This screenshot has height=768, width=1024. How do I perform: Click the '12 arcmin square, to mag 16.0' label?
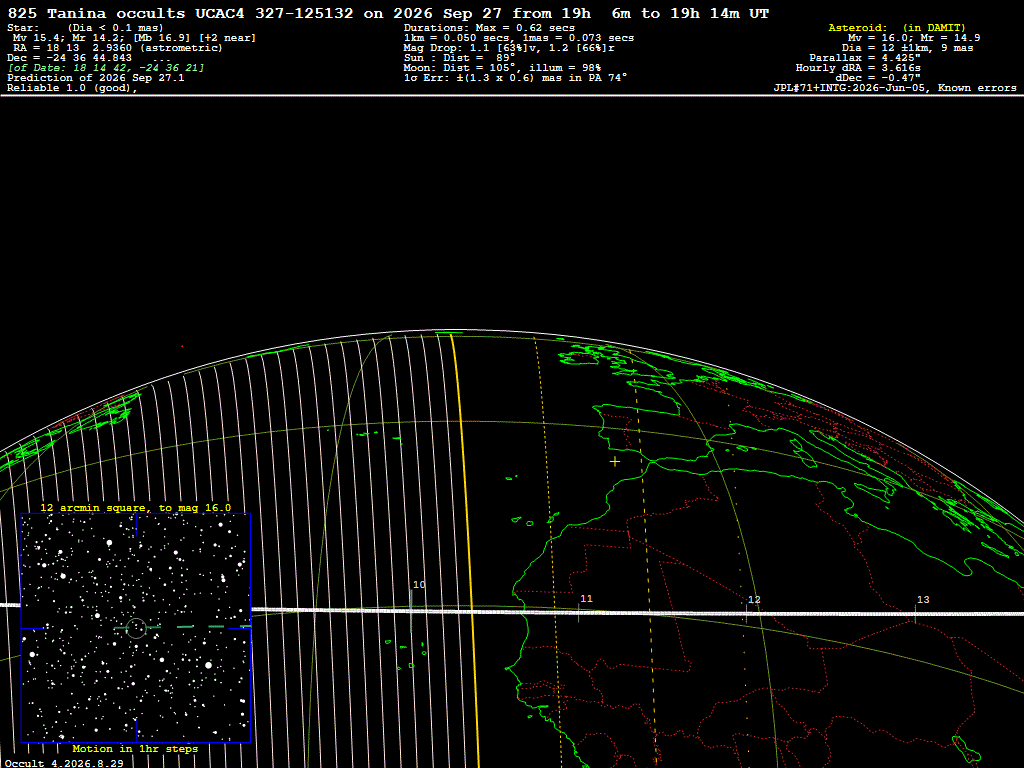(x=135, y=507)
